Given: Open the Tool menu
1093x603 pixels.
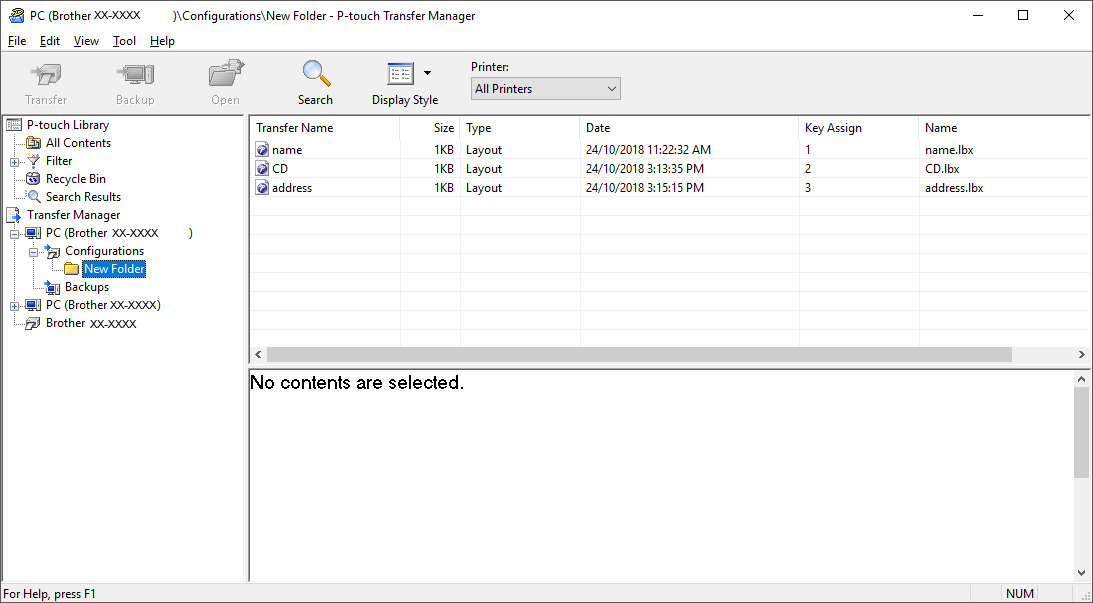Looking at the screenshot, I should click(124, 41).
